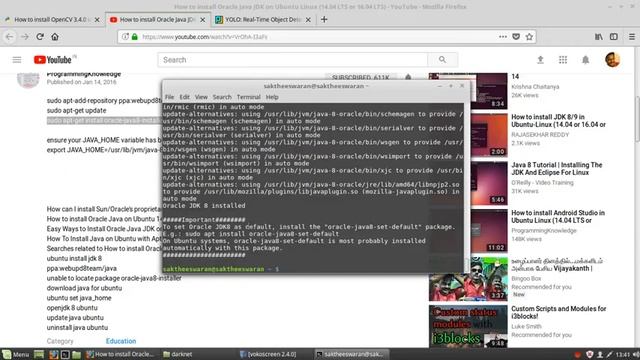Upload a video with the upload icon
Screen dimensions: 640x360
pyautogui.click(x=540, y=60)
